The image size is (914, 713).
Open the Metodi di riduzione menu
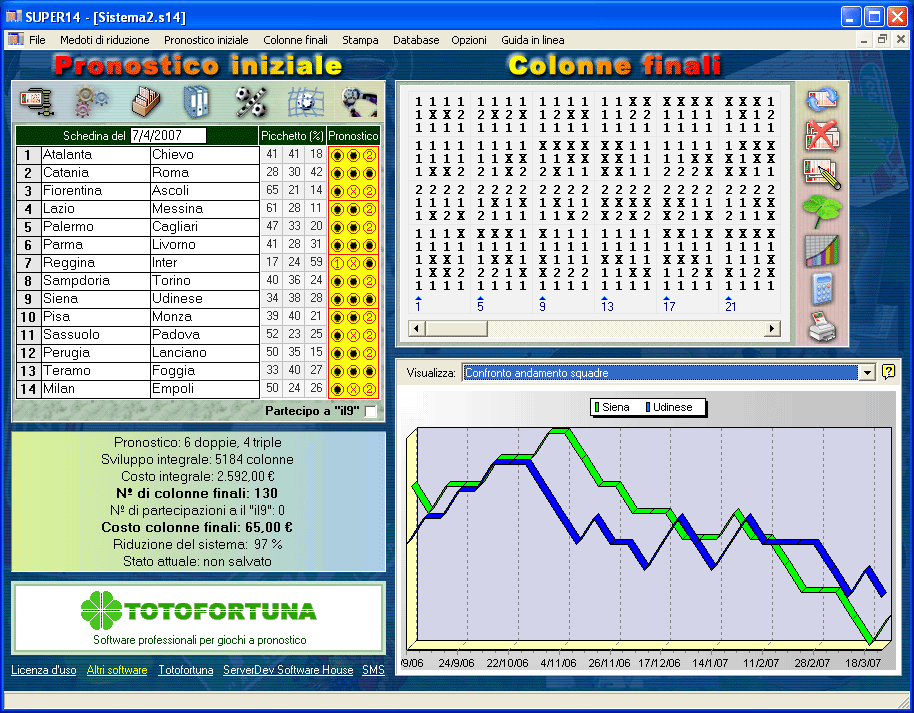[x=105, y=40]
